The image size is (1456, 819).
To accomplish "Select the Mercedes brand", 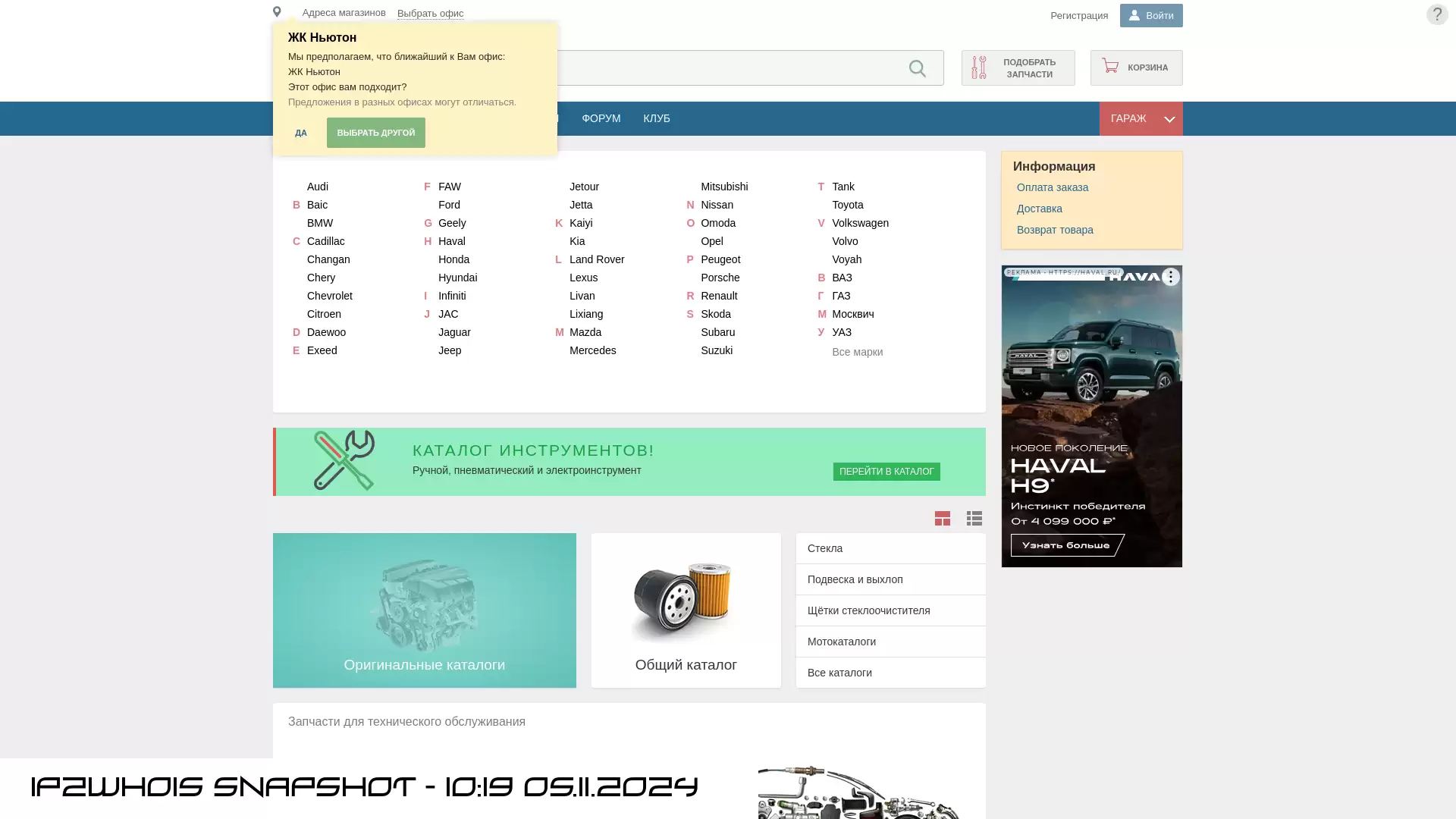I will (593, 350).
